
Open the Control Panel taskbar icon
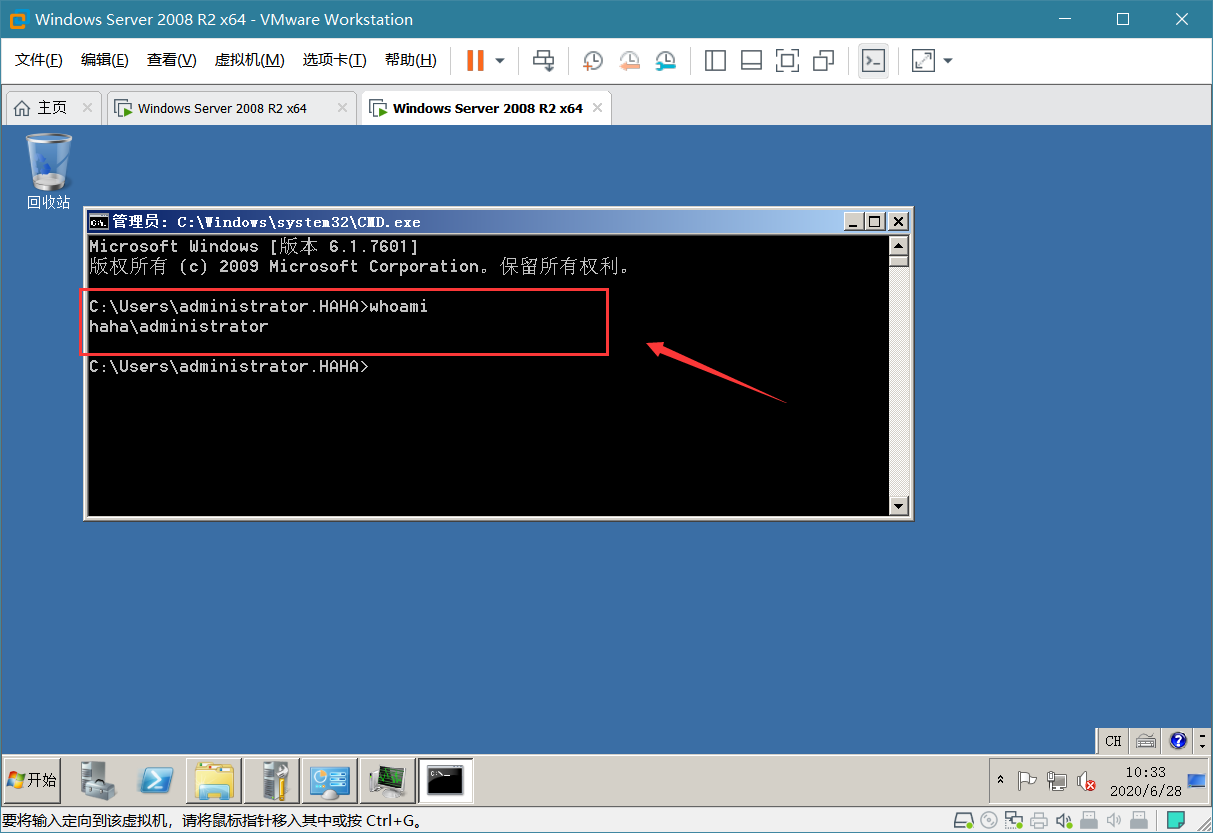tap(330, 781)
